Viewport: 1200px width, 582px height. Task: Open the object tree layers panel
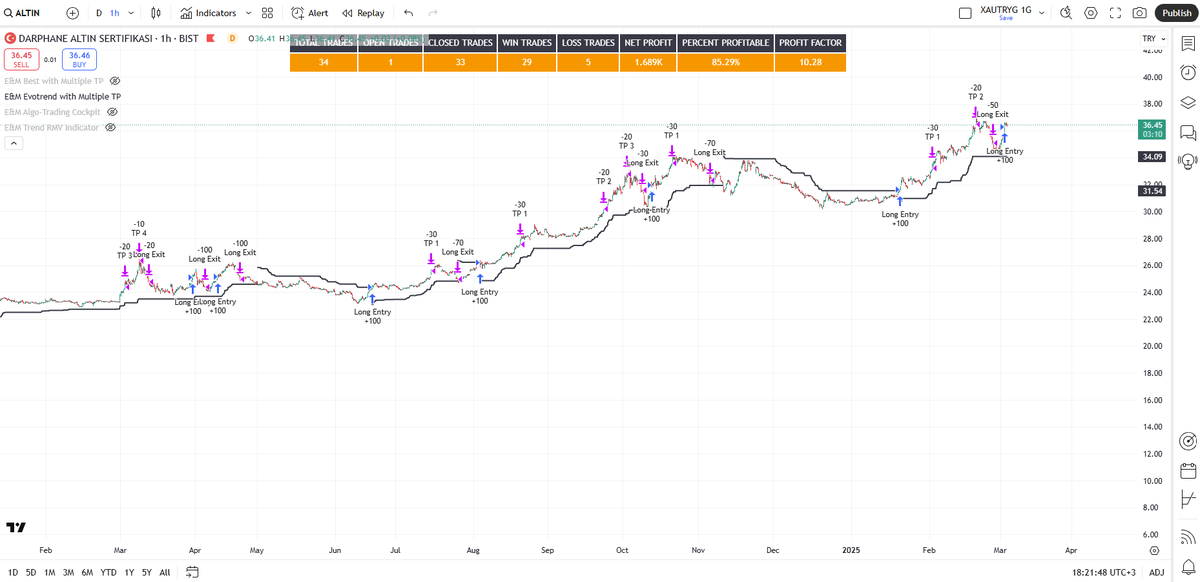click(1188, 102)
